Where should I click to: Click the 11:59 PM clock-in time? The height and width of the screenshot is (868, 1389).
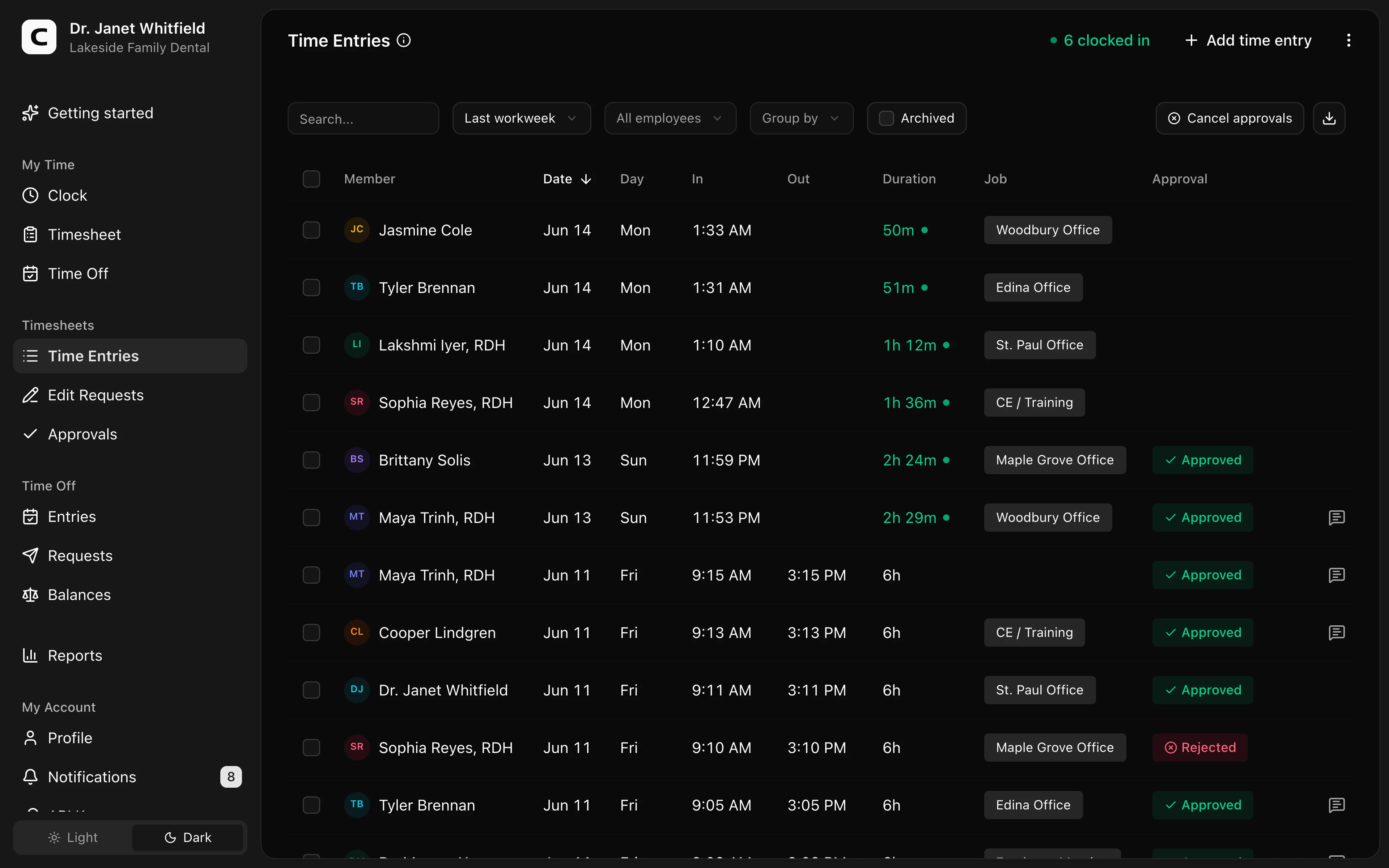pos(727,460)
